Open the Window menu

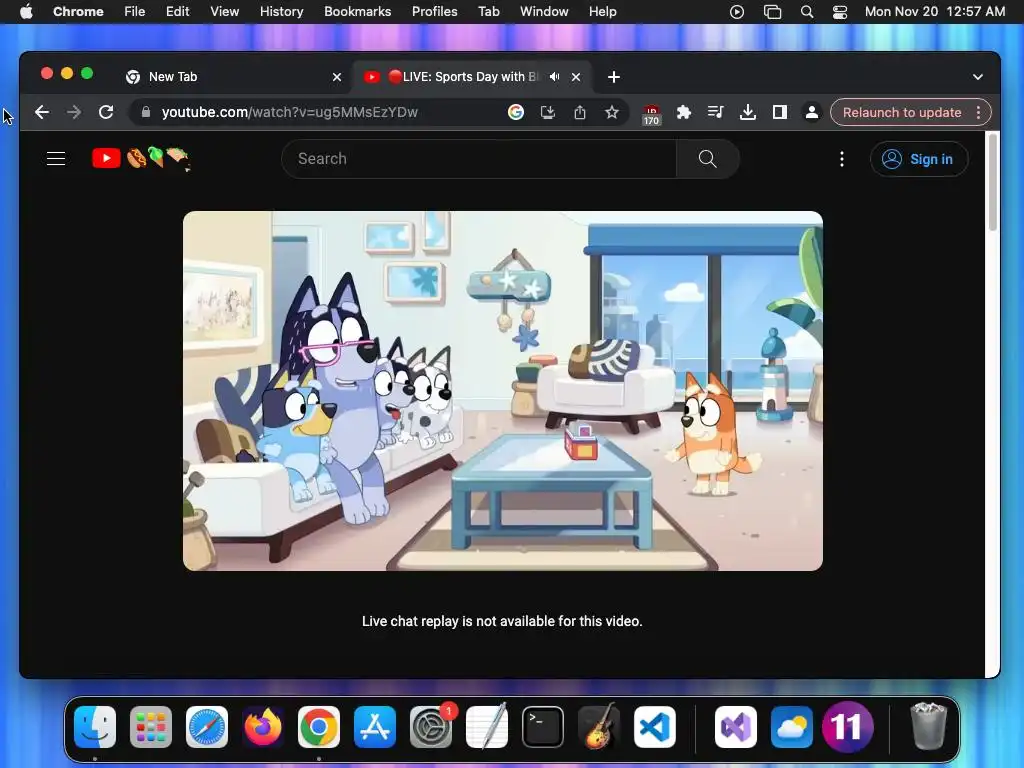pos(544,12)
